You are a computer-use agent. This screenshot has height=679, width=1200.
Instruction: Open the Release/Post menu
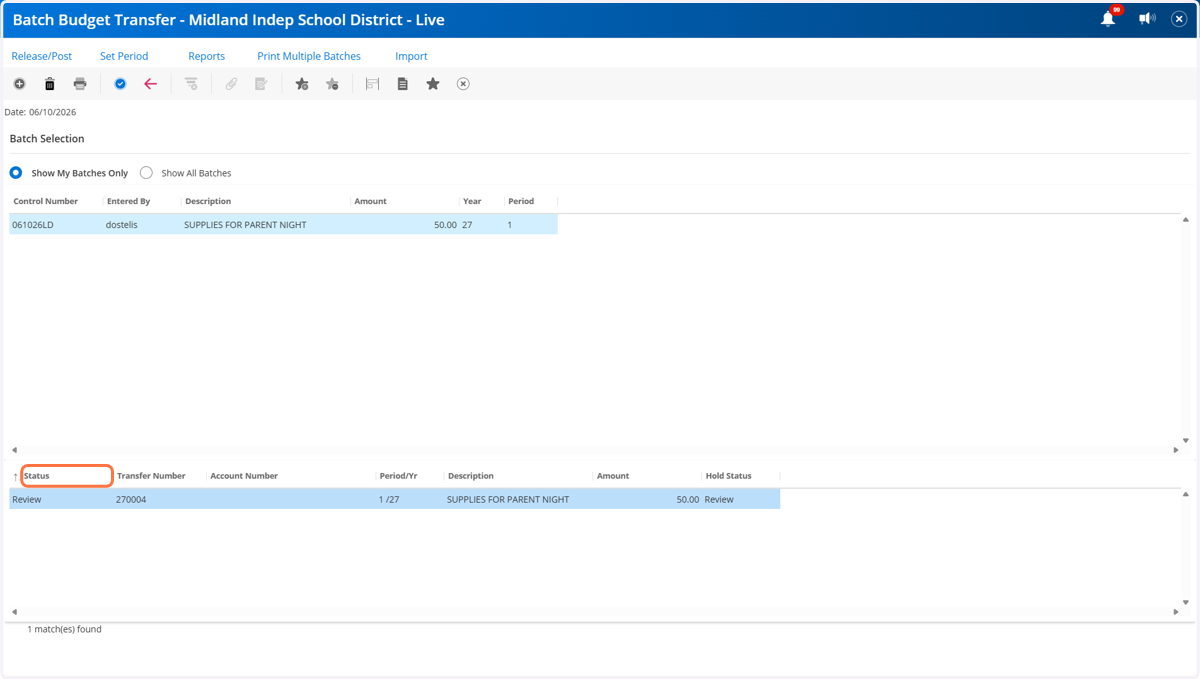click(x=42, y=56)
